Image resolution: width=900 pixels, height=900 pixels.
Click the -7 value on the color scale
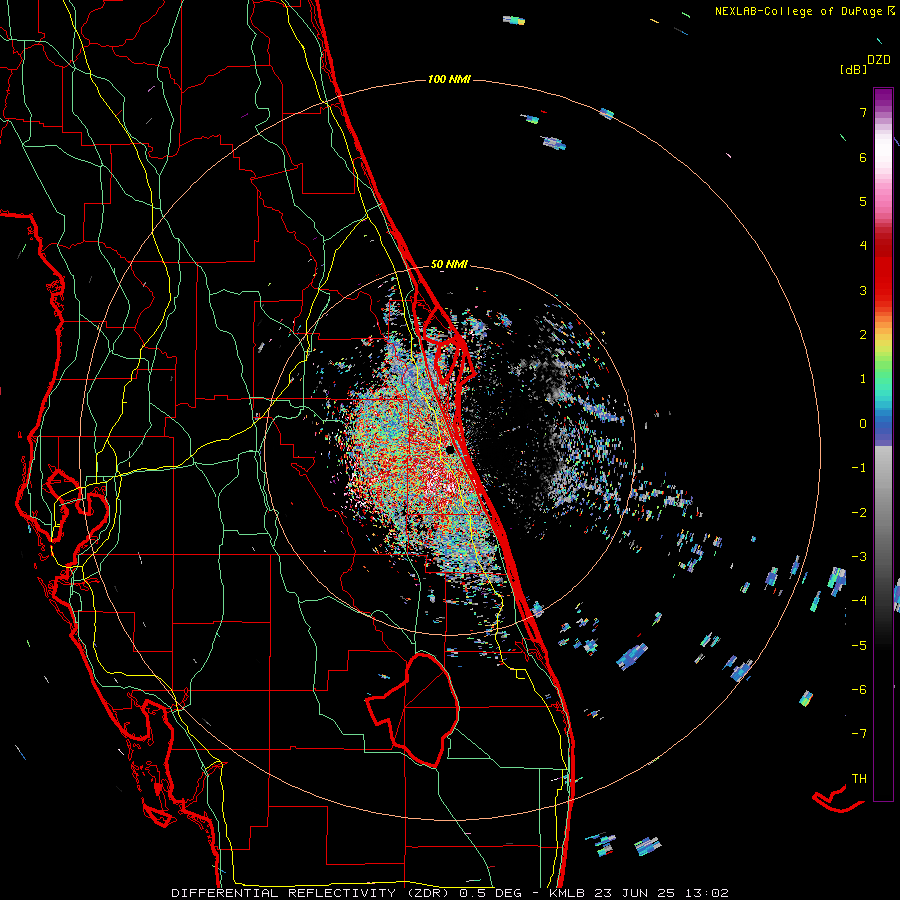point(859,734)
